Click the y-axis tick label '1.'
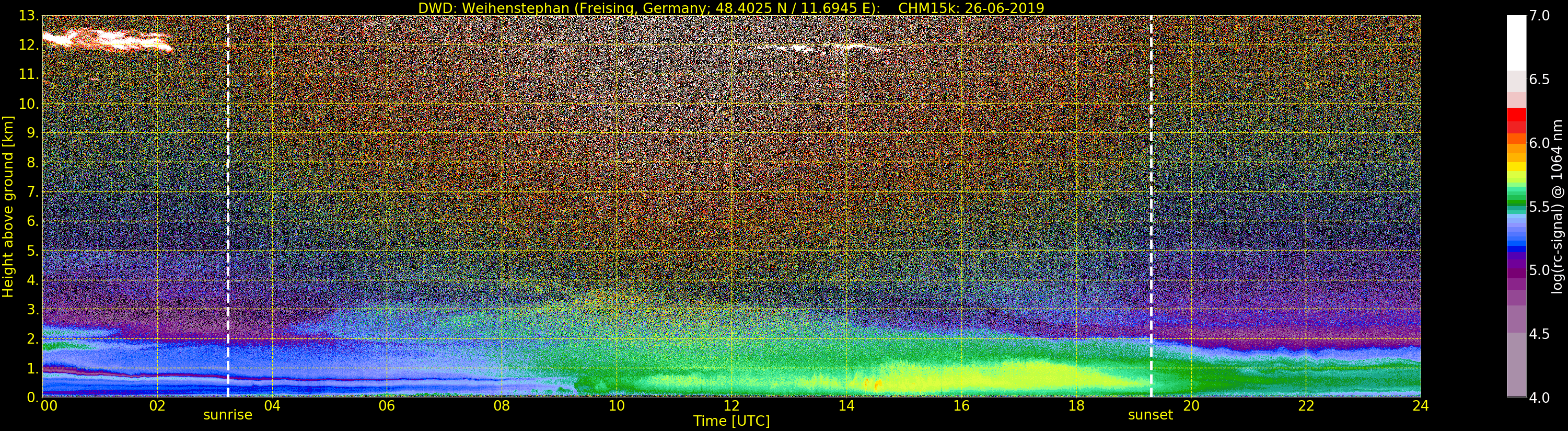This screenshot has width=1568, height=431. coord(33,368)
